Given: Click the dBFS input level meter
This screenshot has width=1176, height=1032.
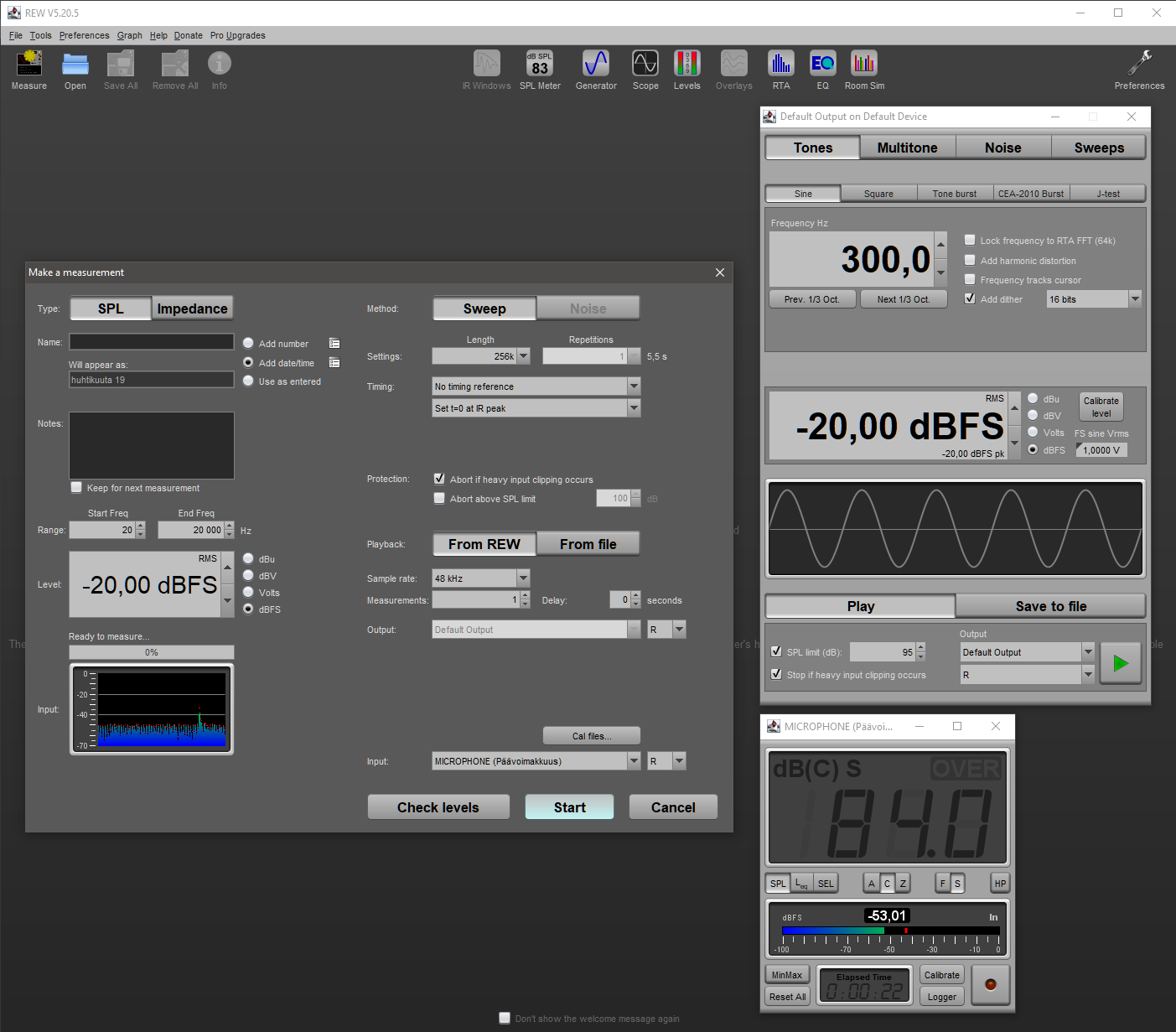Looking at the screenshot, I should click(888, 929).
